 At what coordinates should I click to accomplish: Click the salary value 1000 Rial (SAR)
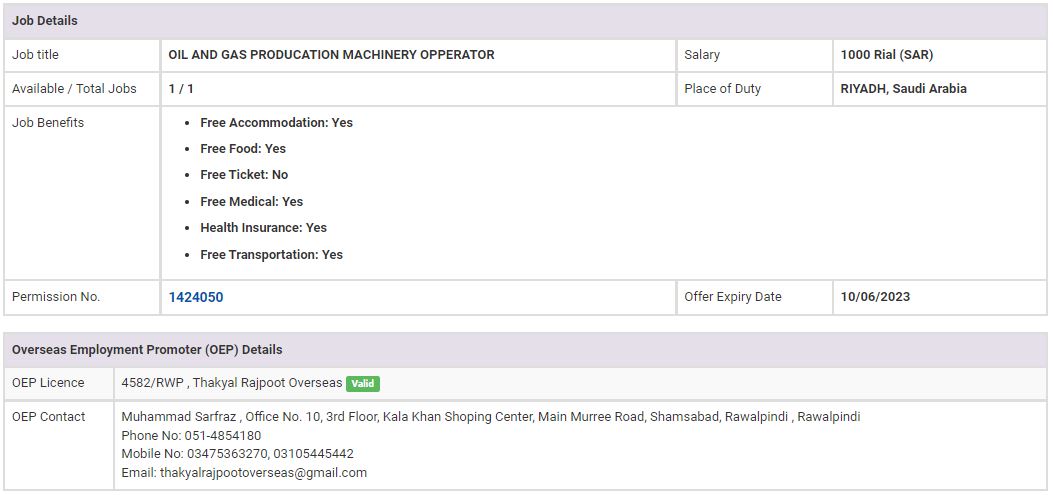(x=887, y=55)
